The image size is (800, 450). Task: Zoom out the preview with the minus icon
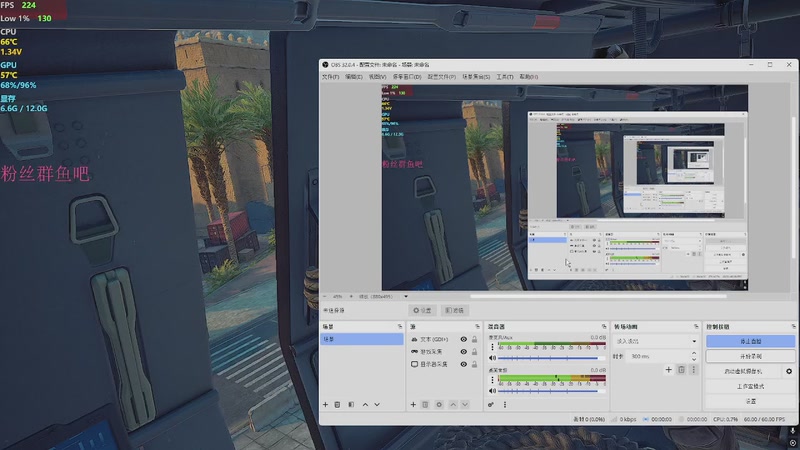pos(325,296)
